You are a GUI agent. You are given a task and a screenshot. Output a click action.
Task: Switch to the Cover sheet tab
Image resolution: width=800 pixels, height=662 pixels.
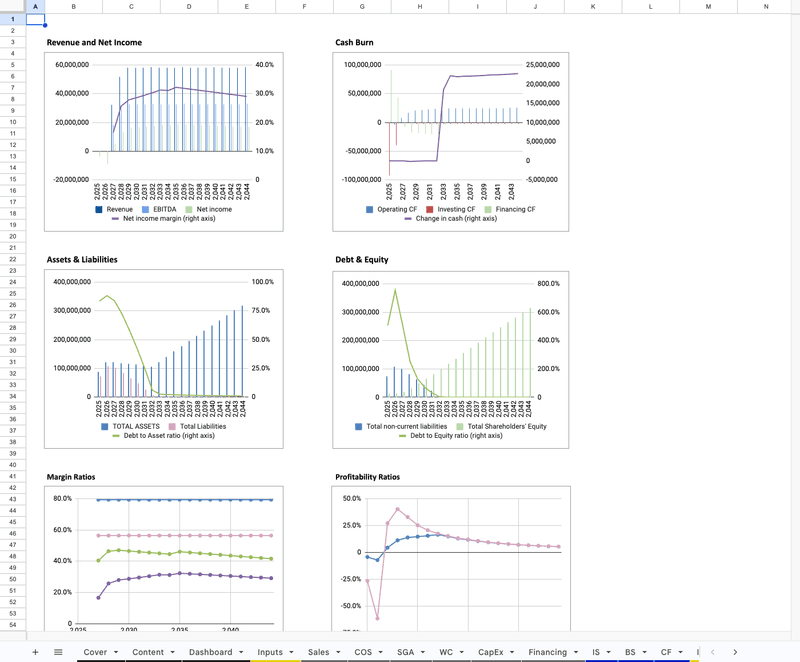(x=95, y=652)
